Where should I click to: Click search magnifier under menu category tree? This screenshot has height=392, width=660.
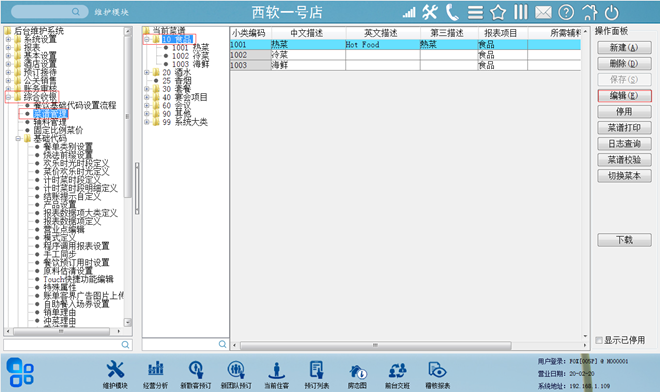(x=223, y=344)
